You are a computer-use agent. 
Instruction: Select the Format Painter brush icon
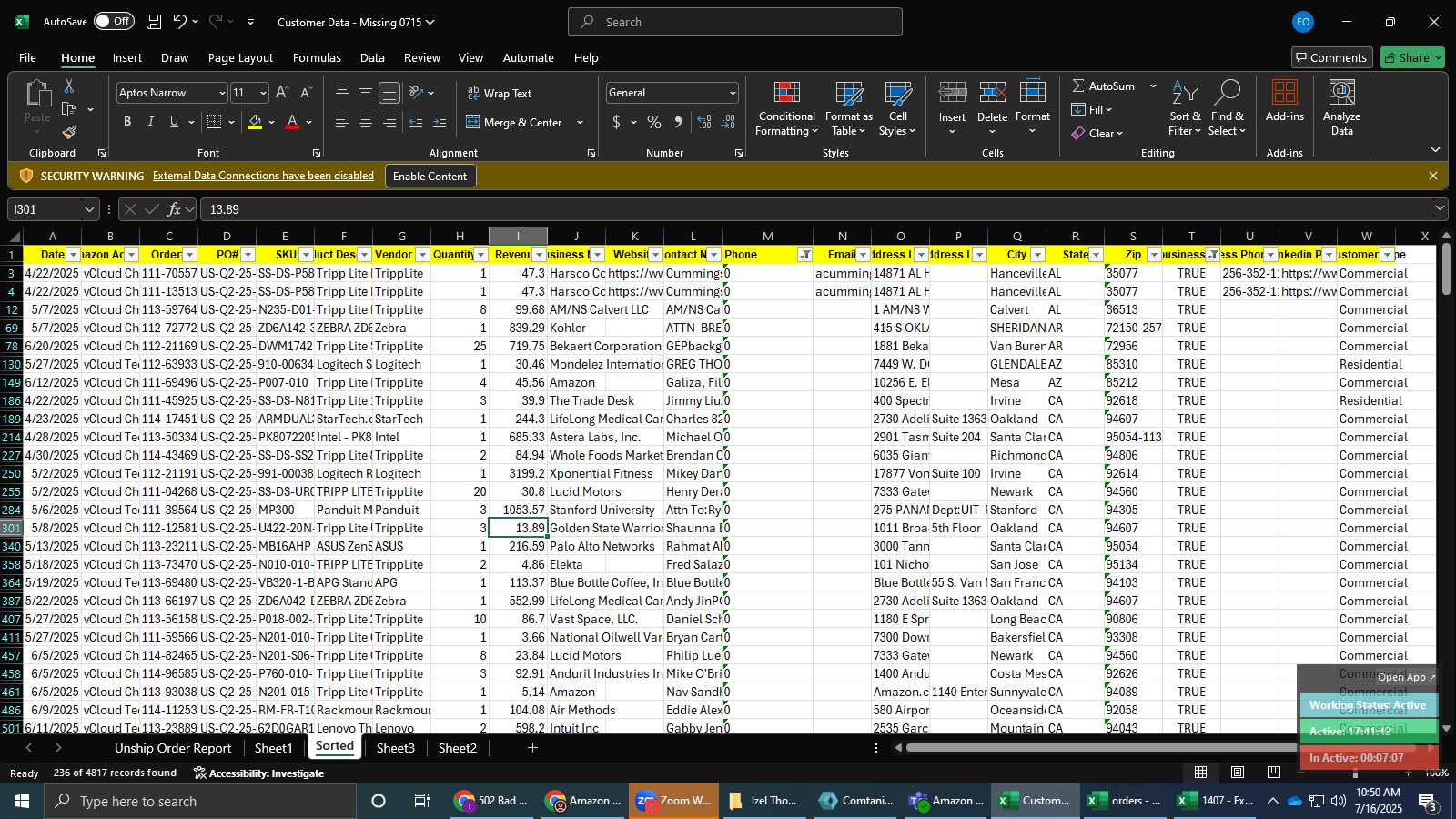(x=69, y=133)
